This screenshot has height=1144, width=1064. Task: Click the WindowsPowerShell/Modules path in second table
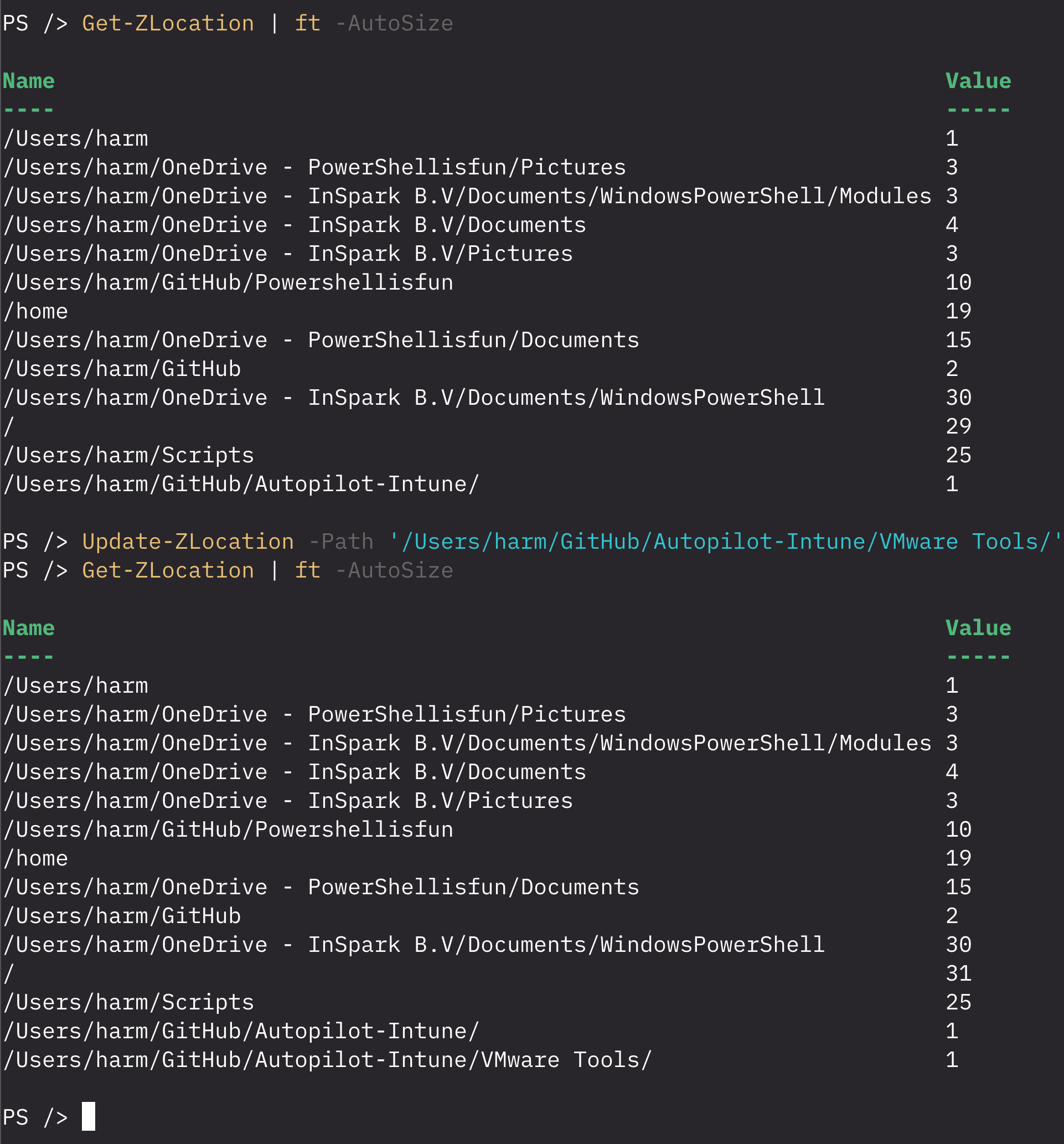click(467, 743)
